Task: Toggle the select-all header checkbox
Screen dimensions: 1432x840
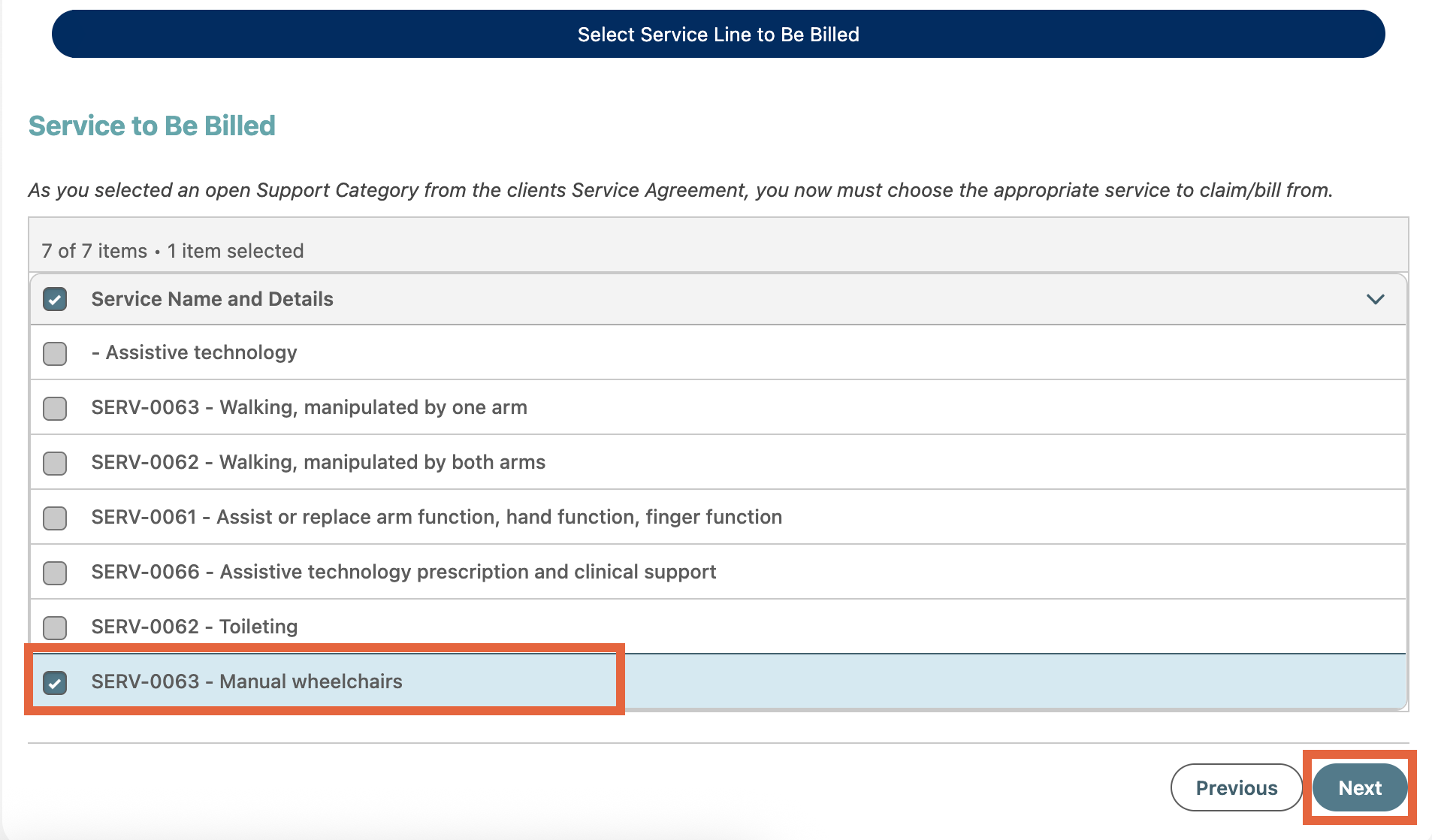Action: pos(55,299)
